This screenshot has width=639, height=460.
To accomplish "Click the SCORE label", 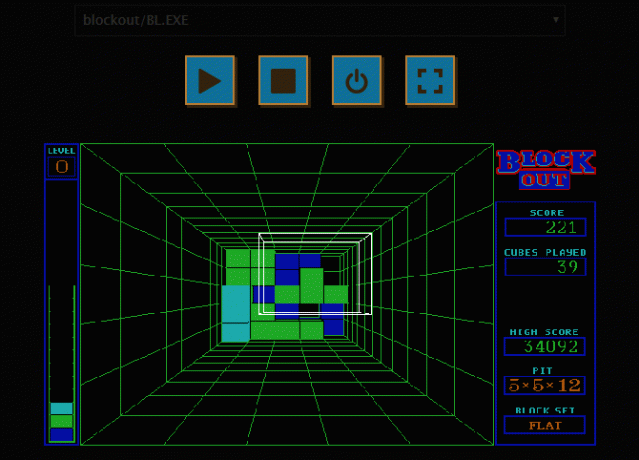I will (546, 213).
